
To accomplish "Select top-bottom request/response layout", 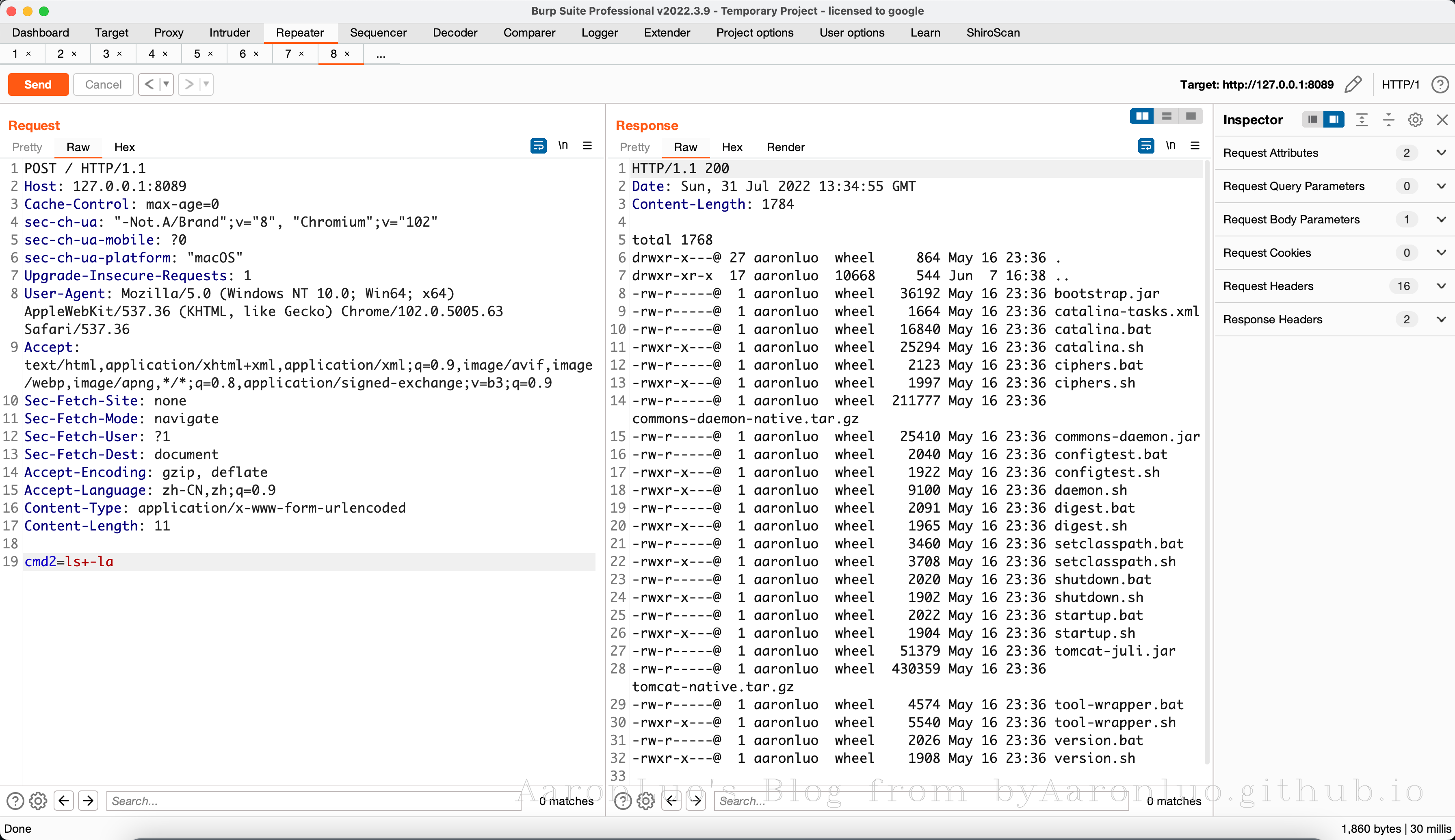I will coord(1166,117).
